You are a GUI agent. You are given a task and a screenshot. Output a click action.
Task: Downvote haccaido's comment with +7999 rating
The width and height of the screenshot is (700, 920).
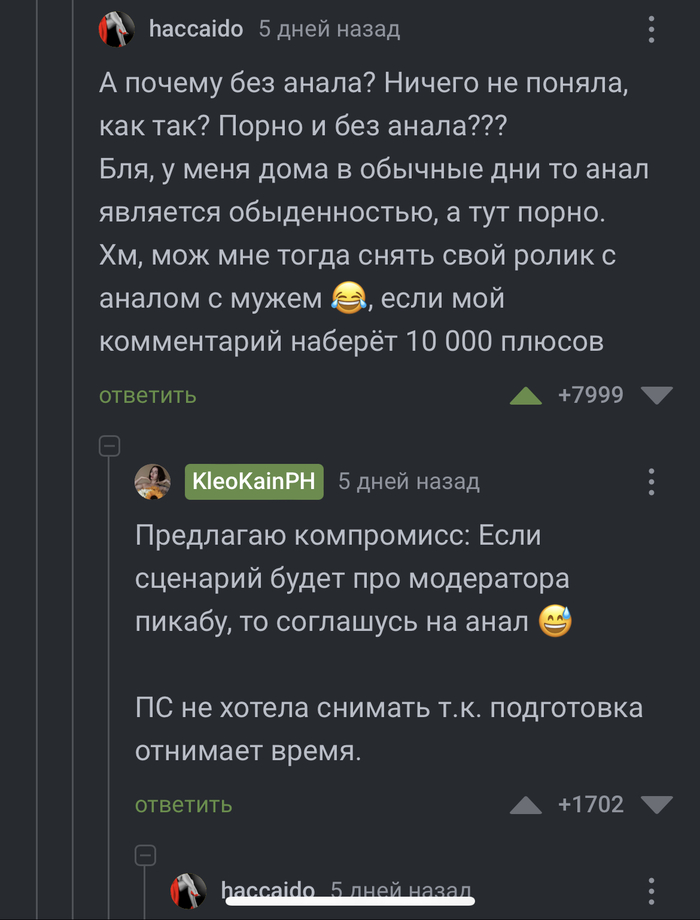(x=656, y=396)
